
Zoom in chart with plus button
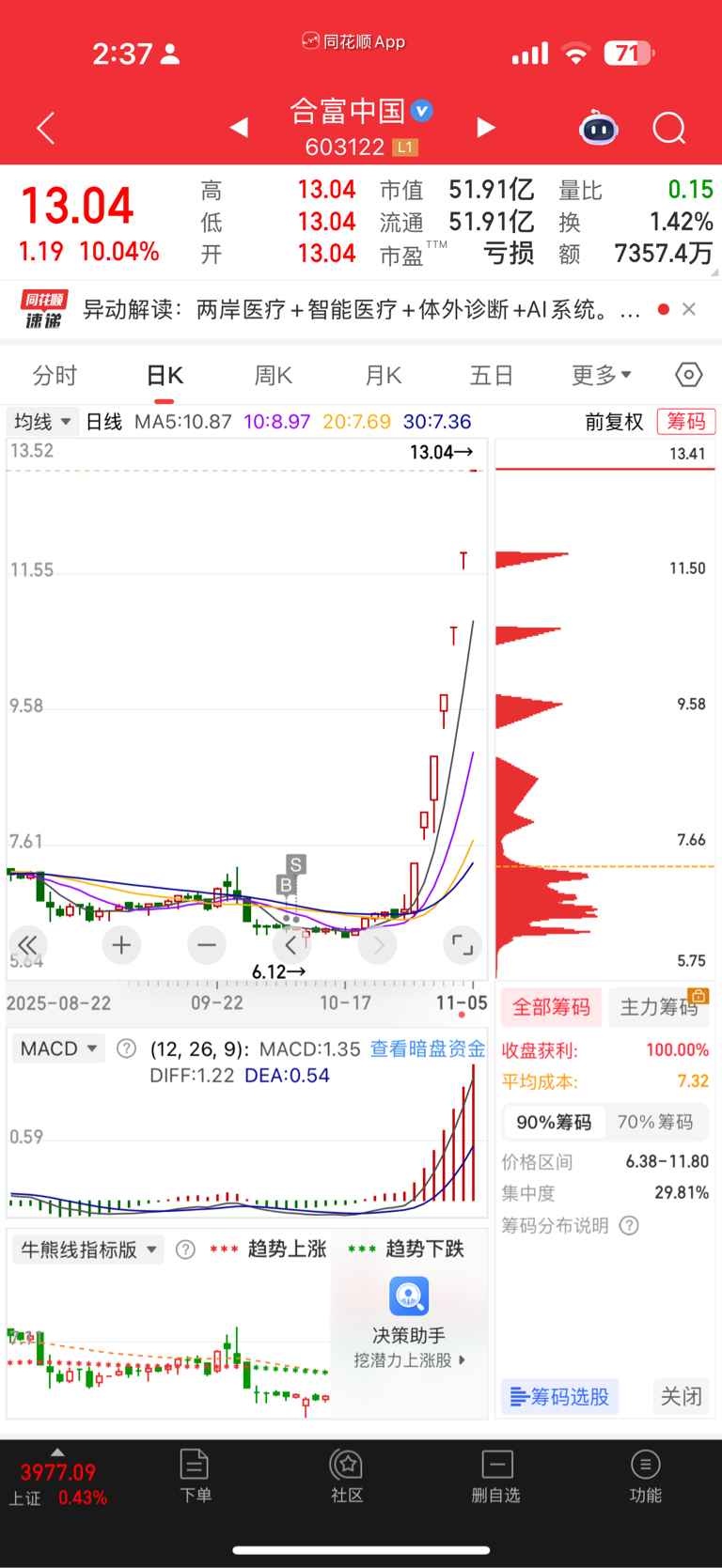[x=121, y=945]
